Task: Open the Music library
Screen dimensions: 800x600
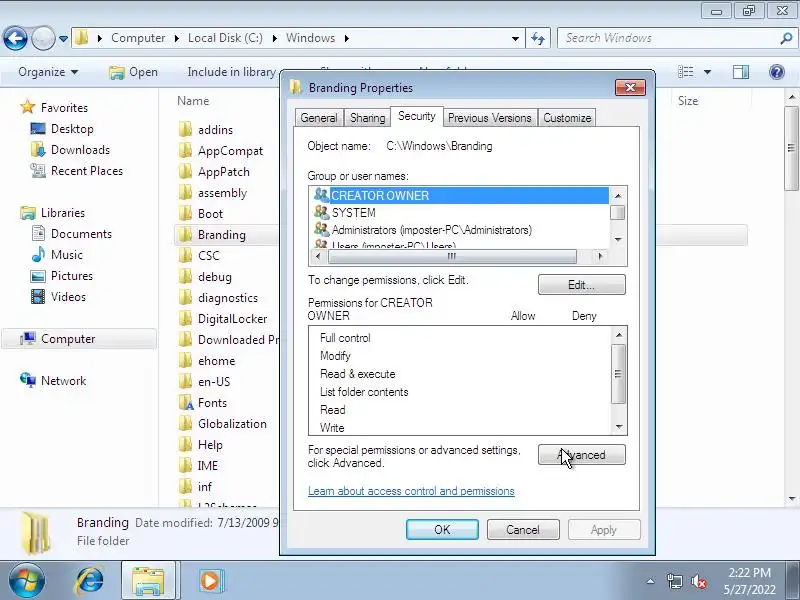Action: tap(57, 255)
